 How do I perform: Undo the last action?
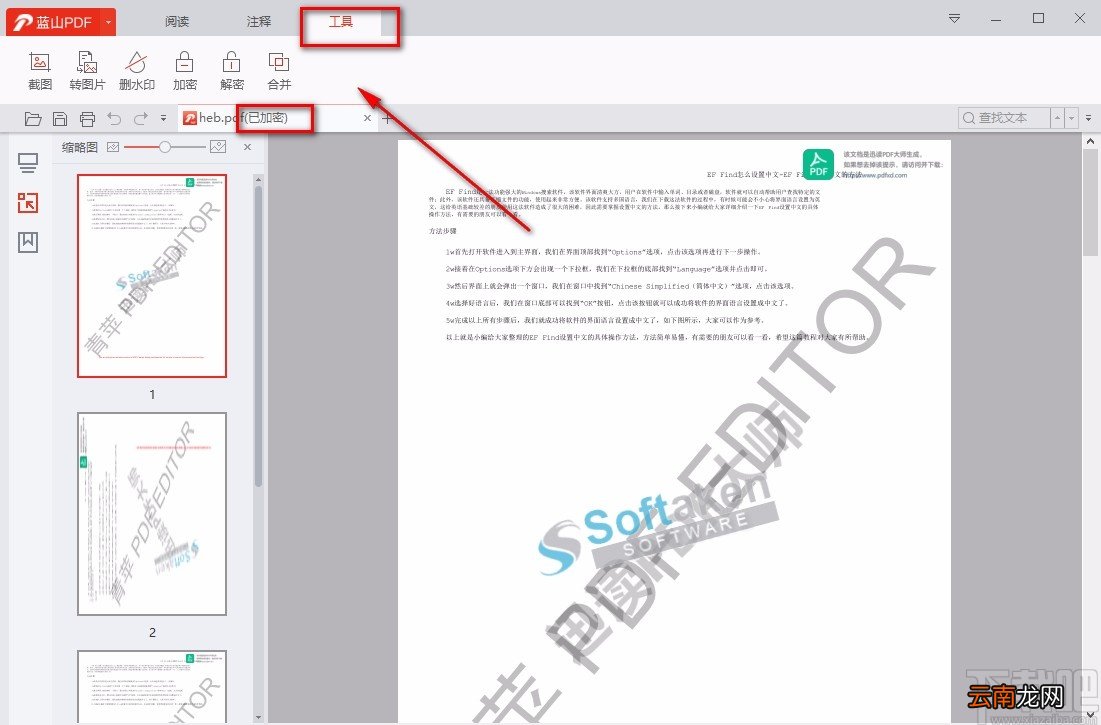point(114,119)
